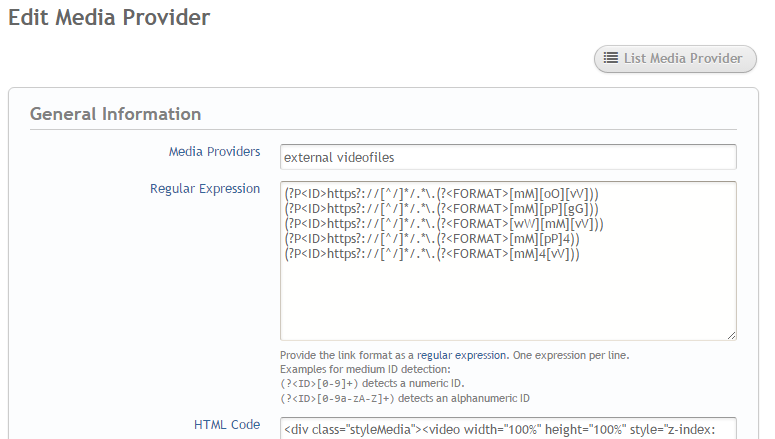
Task: Place cursor in the [mM][pP][gG] regex line
Action: click(442, 208)
